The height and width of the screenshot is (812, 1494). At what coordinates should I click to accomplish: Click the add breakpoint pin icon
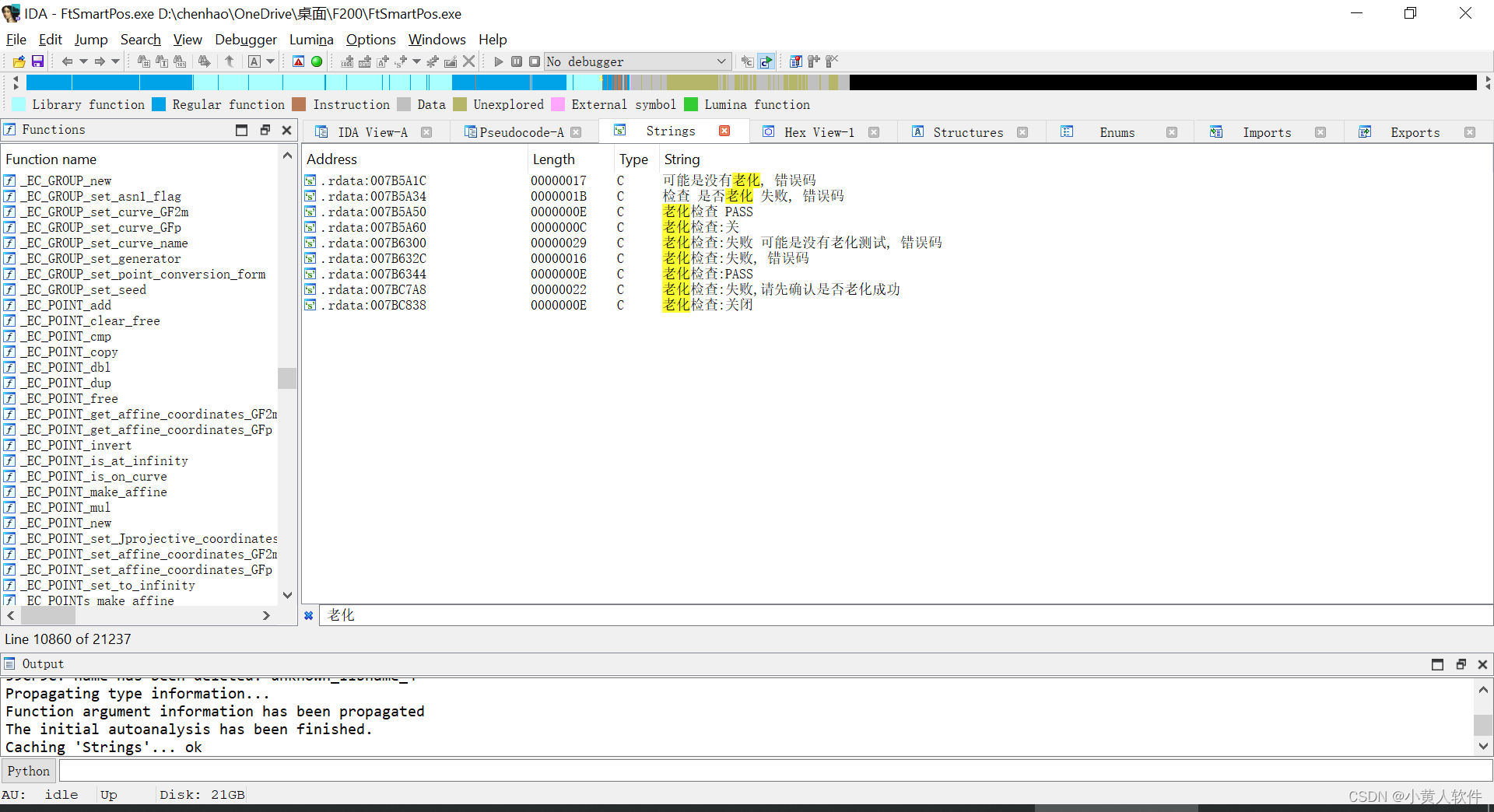coord(814,61)
